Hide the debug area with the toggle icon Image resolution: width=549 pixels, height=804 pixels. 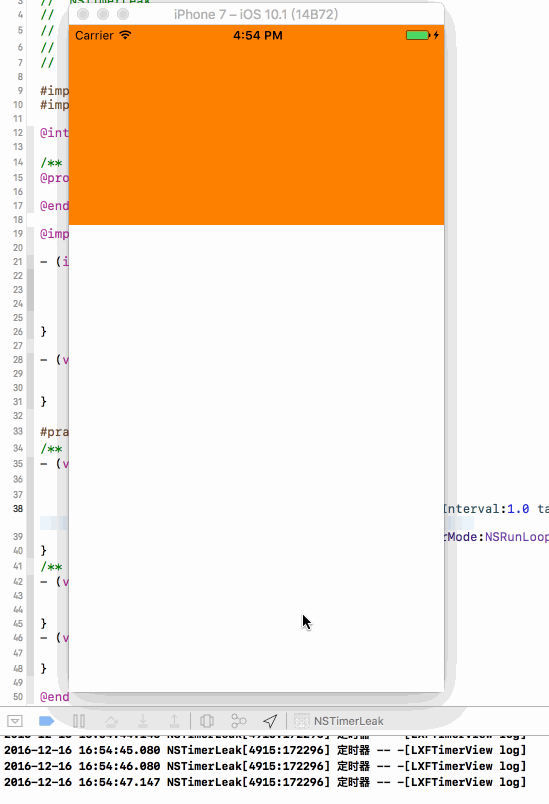[x=15, y=721]
